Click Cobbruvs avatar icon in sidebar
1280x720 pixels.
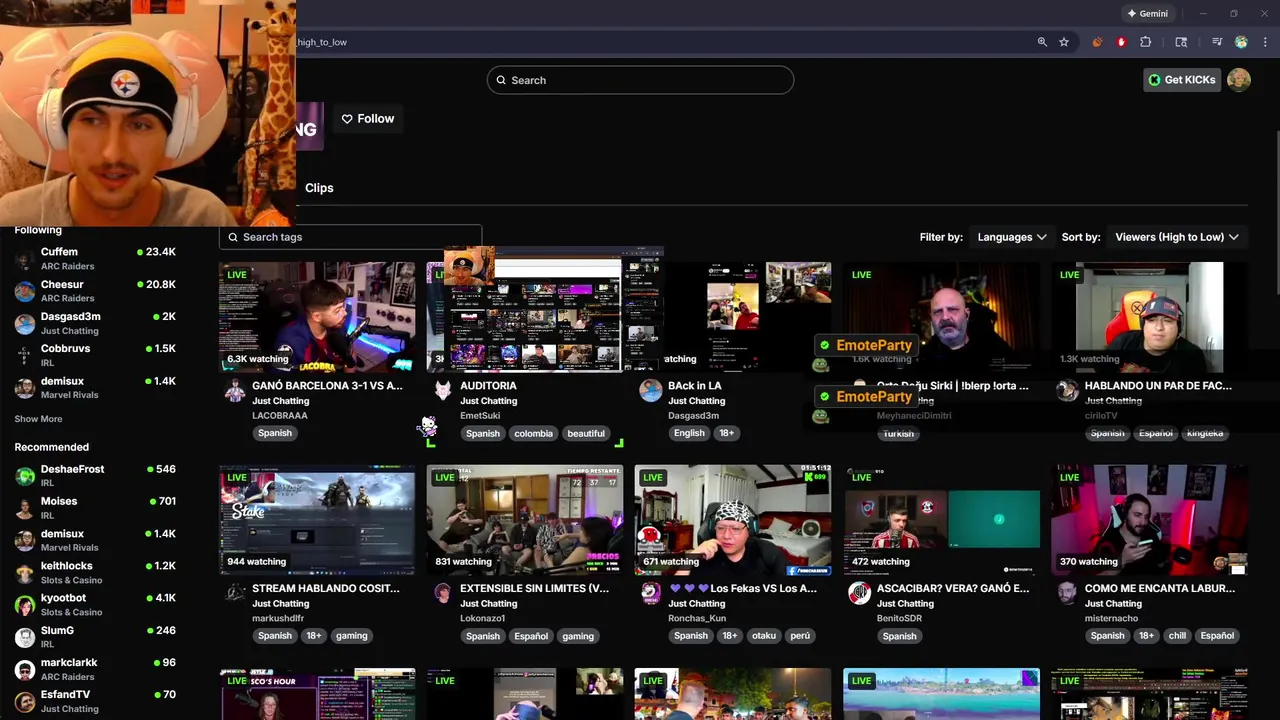pyautogui.click(x=24, y=355)
